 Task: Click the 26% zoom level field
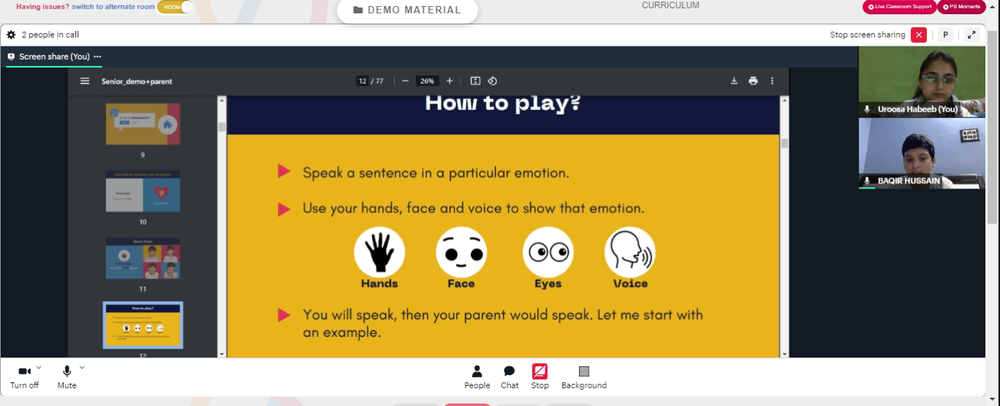[x=427, y=81]
